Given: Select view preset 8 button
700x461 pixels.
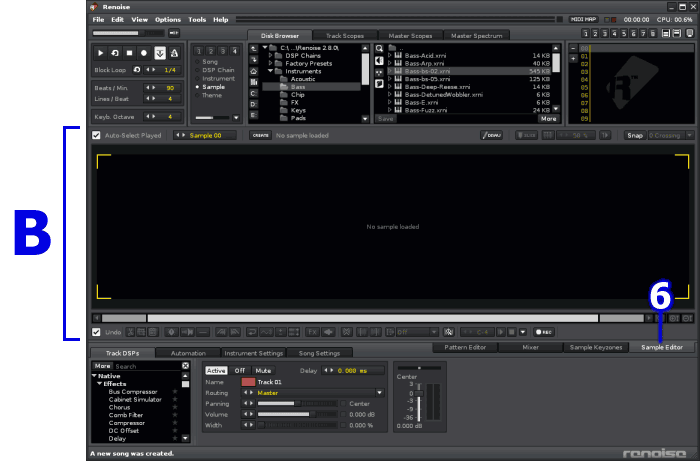Looking at the screenshot, I should tap(653, 33).
